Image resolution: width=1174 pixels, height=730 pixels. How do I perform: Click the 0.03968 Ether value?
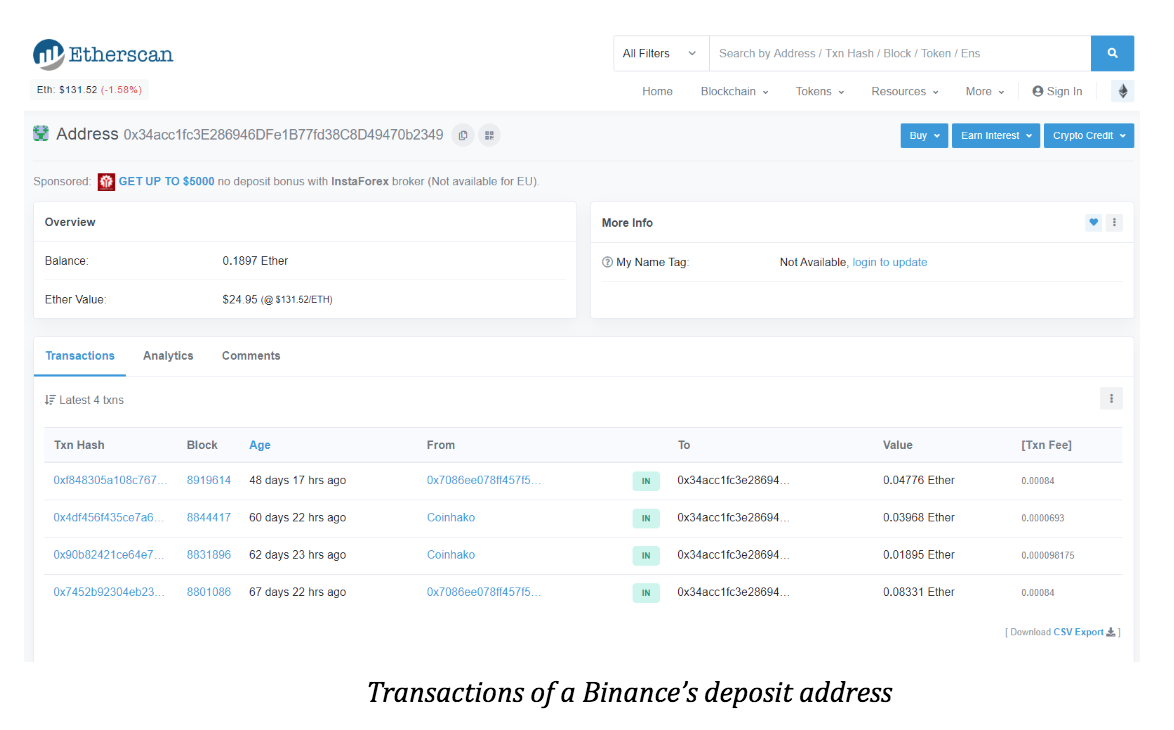(919, 517)
